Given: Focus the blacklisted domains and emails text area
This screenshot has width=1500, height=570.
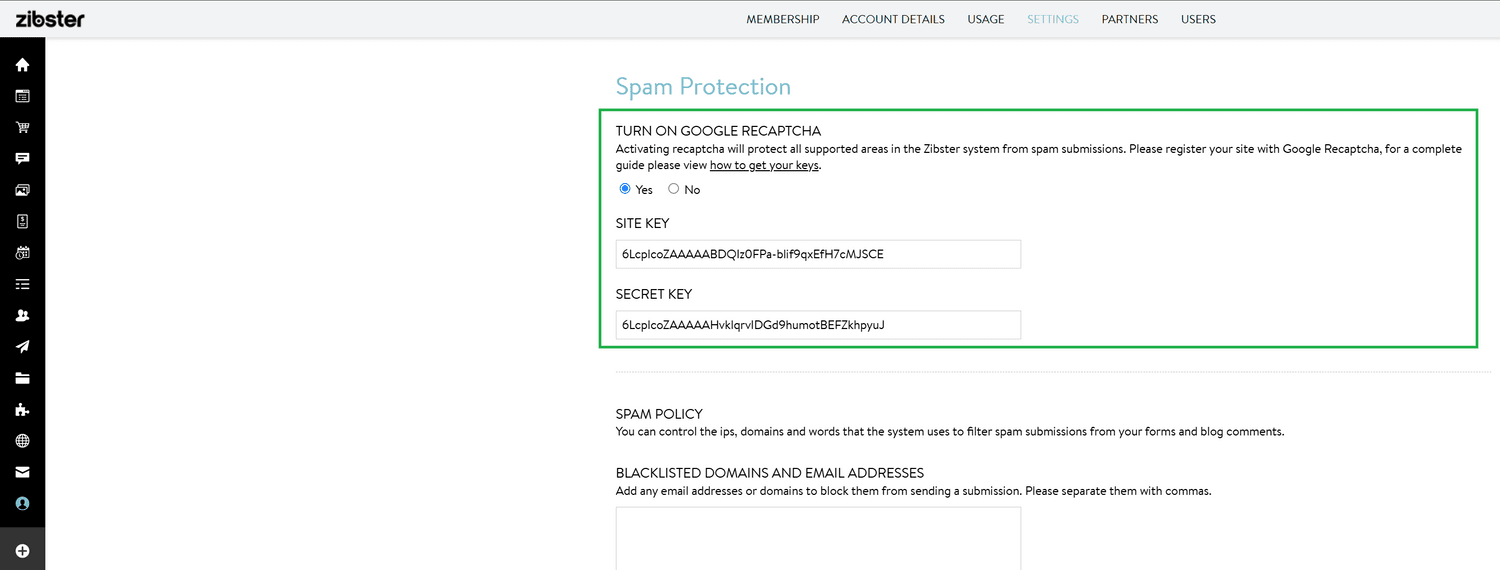Looking at the screenshot, I should tap(818, 538).
